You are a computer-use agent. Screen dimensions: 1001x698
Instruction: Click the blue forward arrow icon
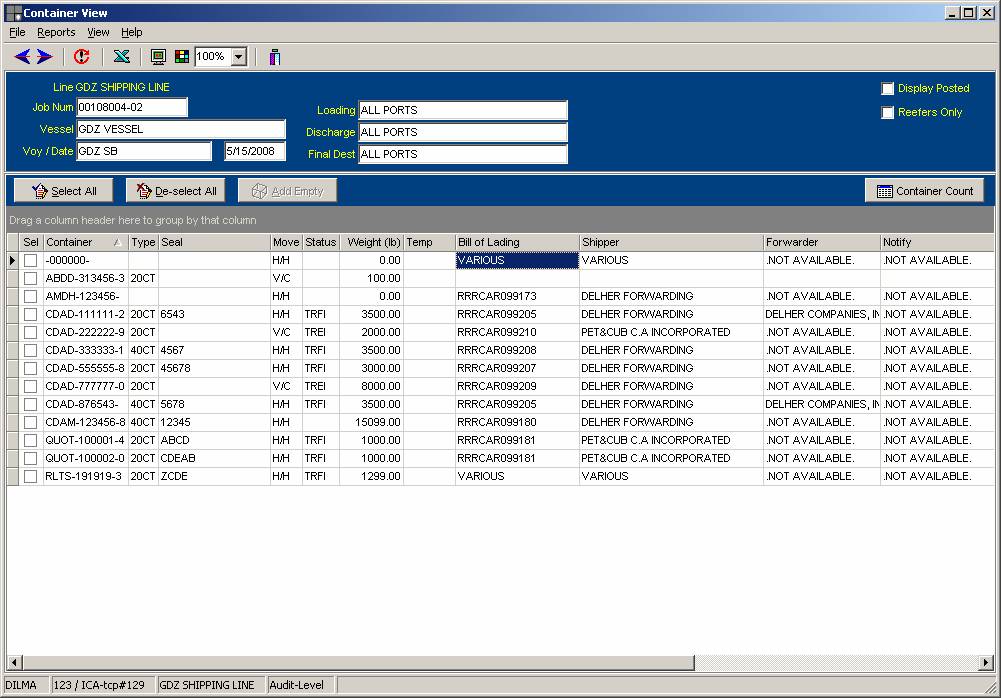click(x=45, y=57)
